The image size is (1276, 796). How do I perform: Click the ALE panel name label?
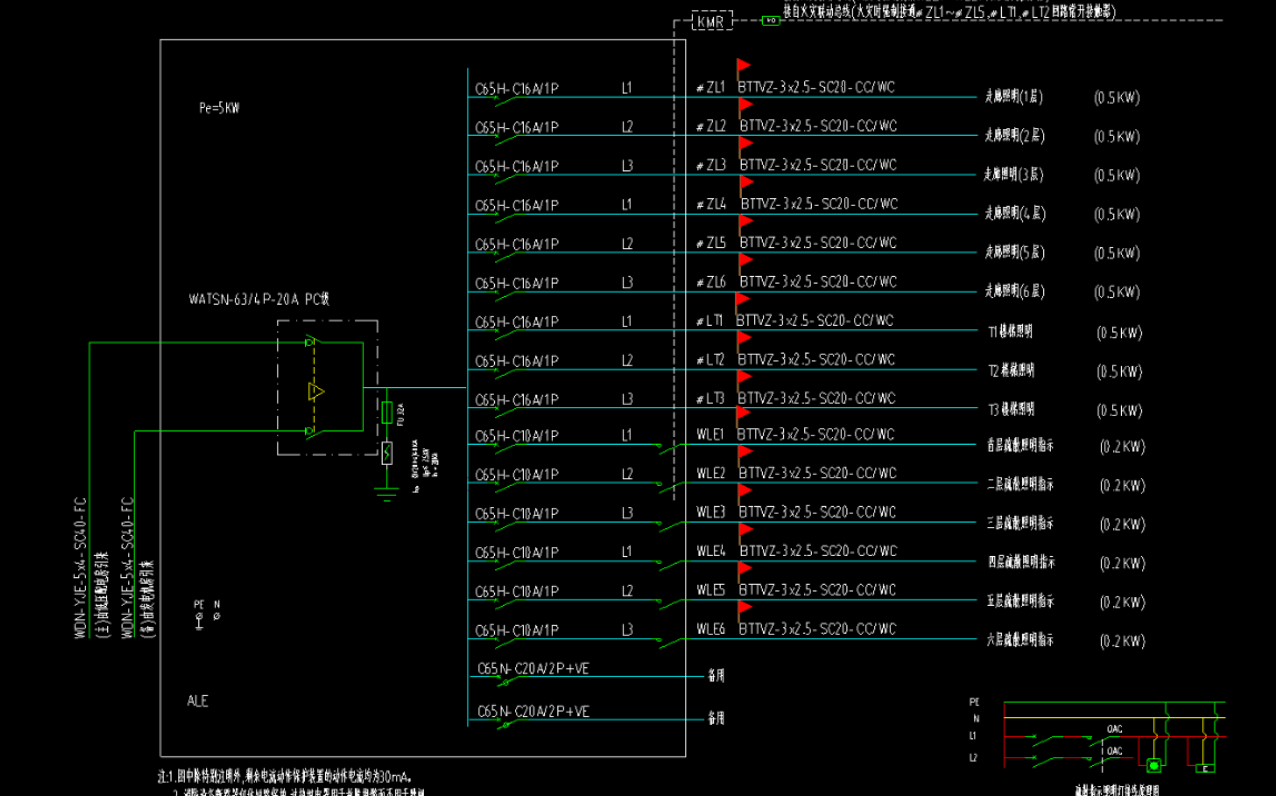click(198, 701)
